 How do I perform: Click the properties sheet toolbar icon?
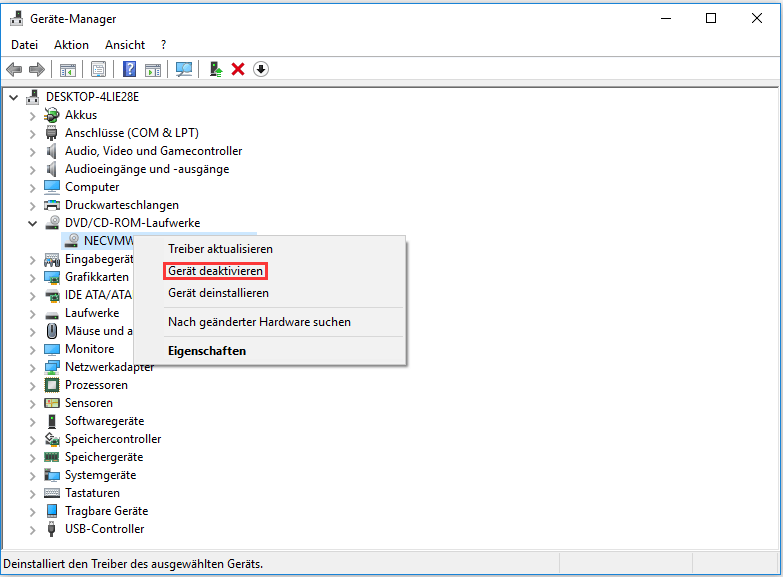pyautogui.click(x=98, y=69)
